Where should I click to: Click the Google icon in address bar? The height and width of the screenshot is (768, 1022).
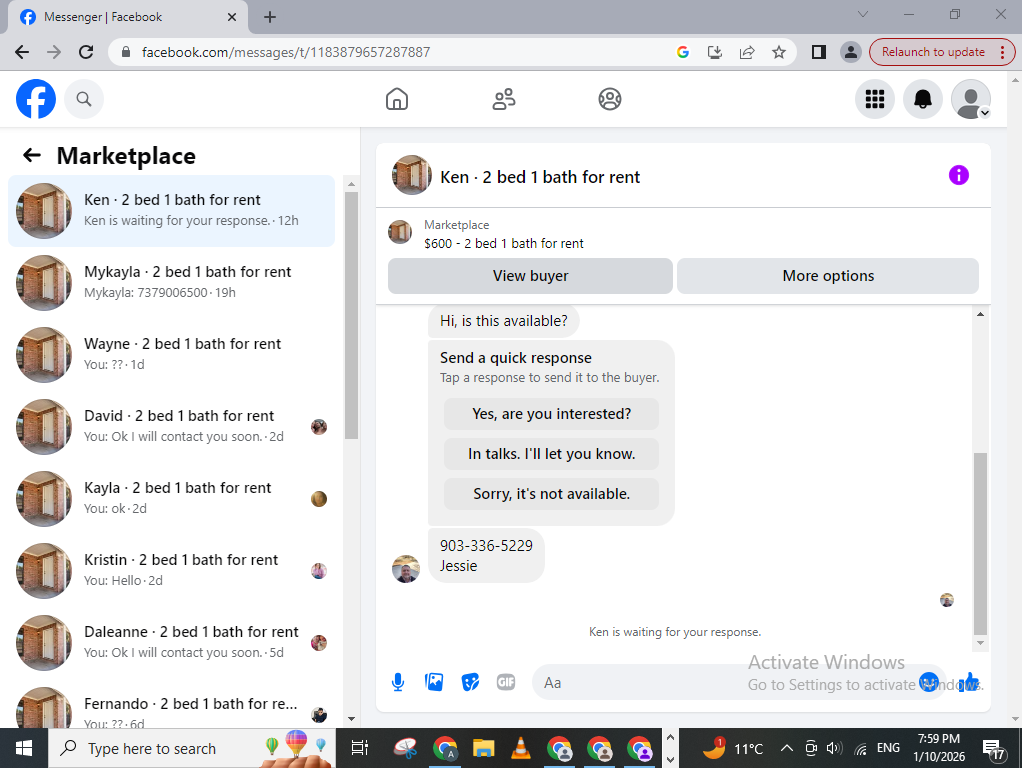[682, 52]
